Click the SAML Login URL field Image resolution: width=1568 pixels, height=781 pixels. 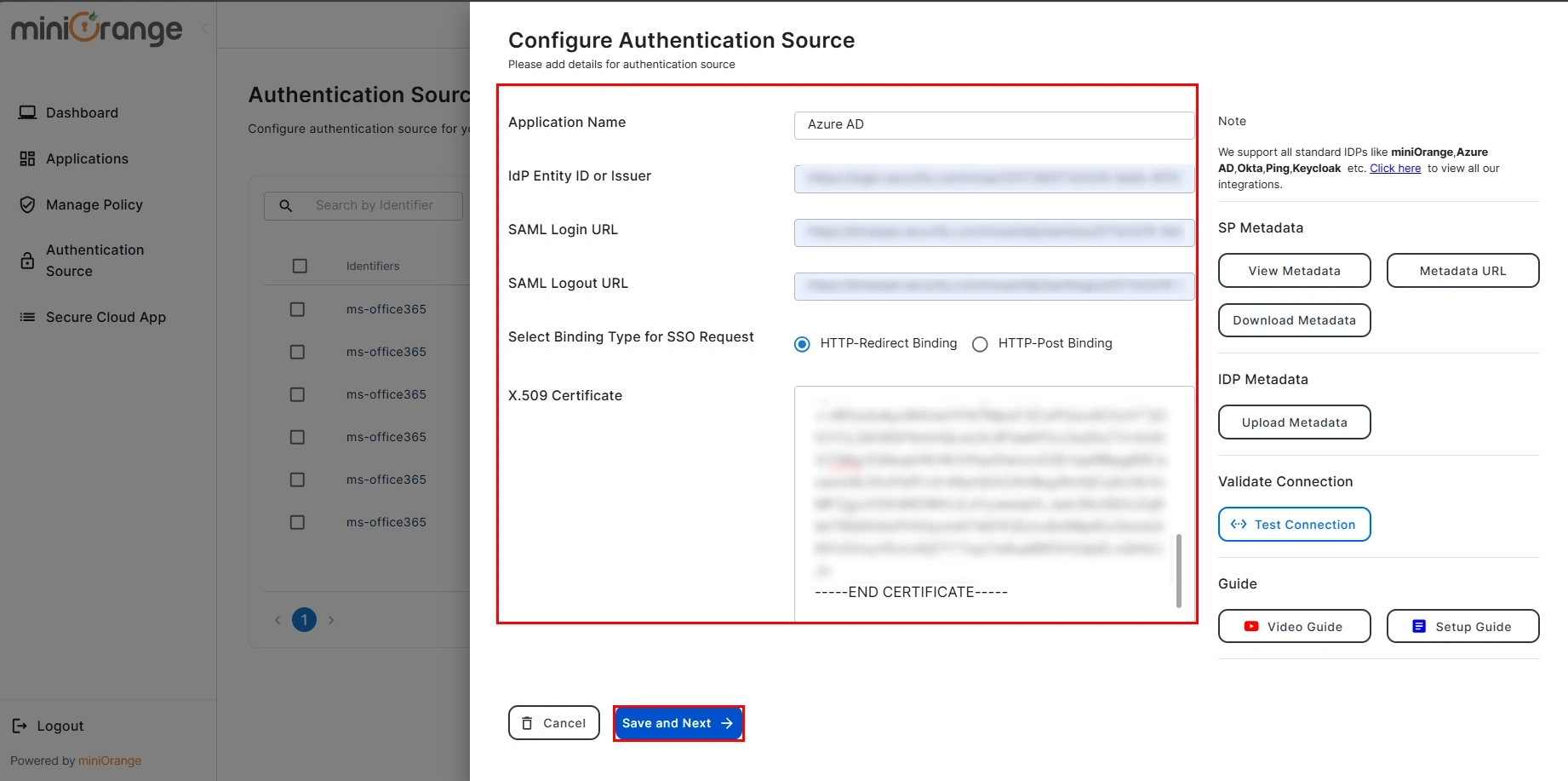pyautogui.click(x=994, y=232)
